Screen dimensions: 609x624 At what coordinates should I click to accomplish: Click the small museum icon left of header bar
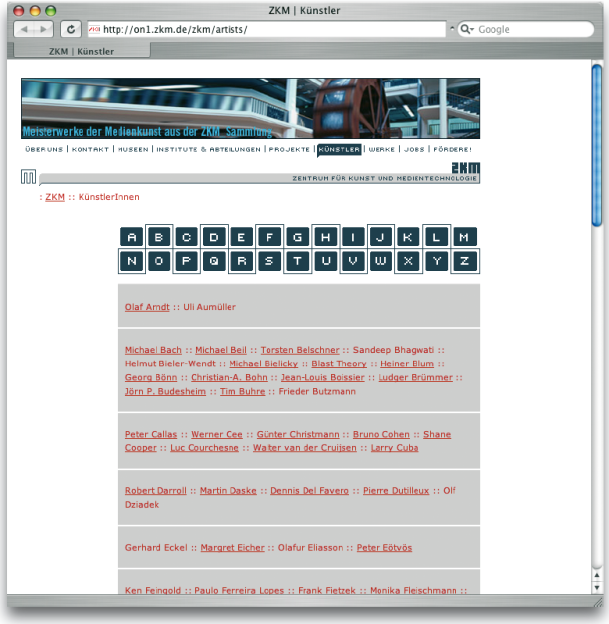pyautogui.click(x=28, y=177)
